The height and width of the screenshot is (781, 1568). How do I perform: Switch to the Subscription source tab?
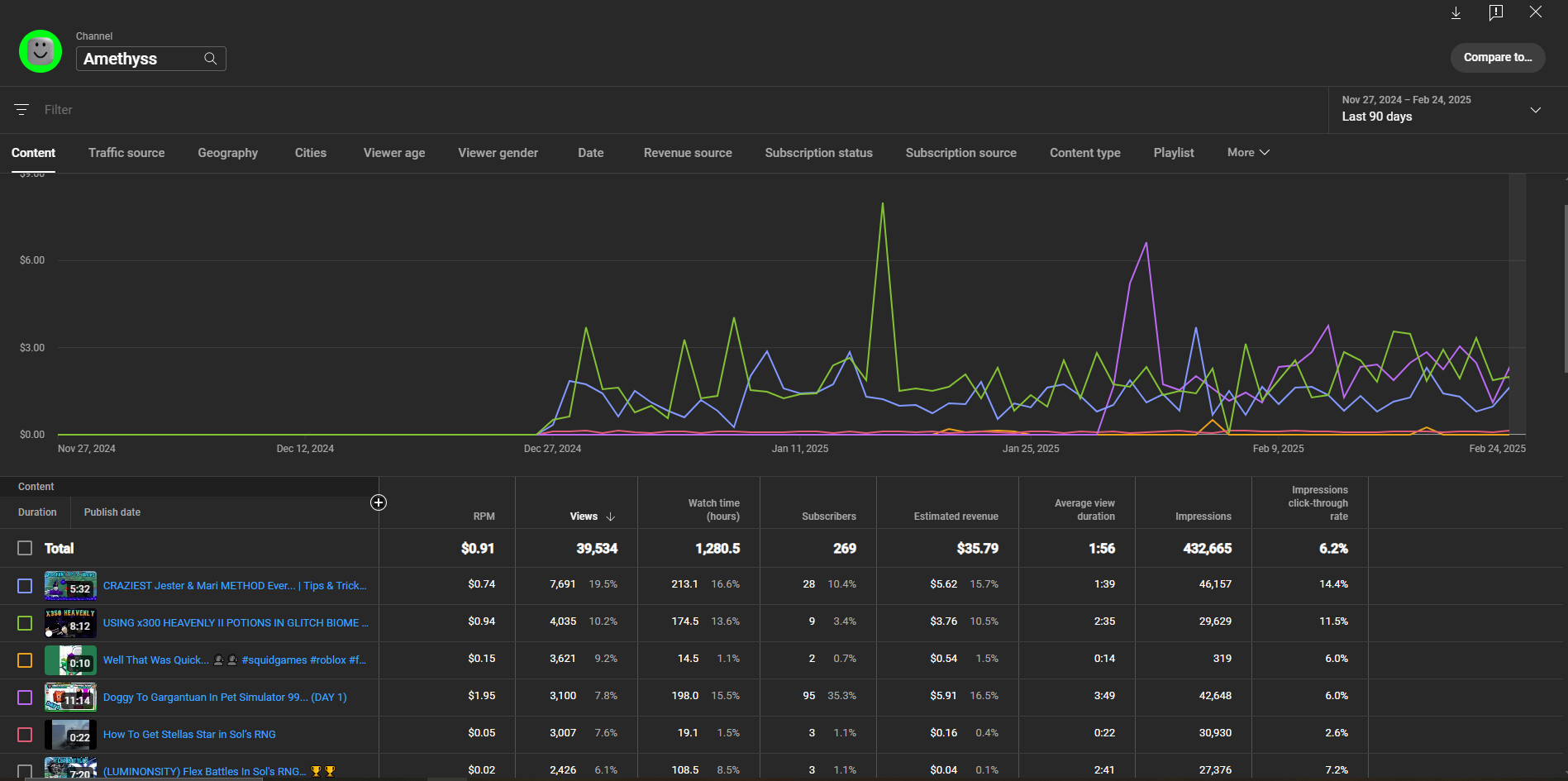pos(961,153)
